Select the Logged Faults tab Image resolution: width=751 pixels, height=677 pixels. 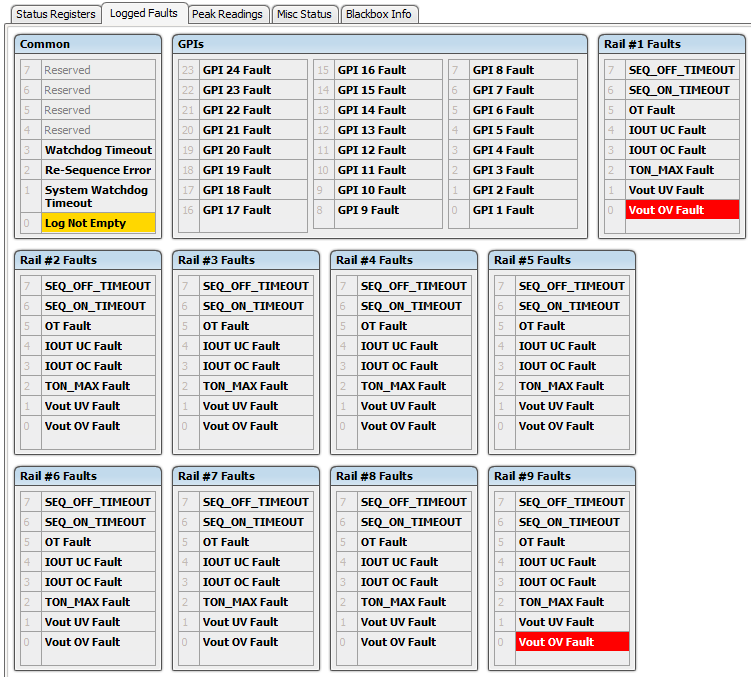tap(144, 13)
